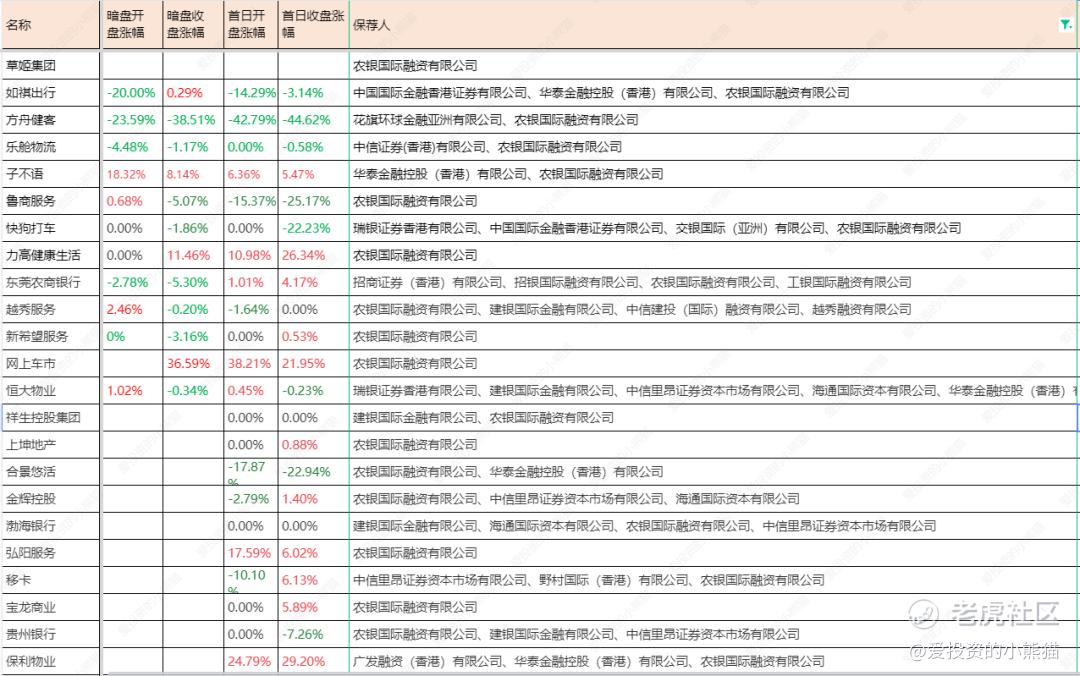The width and height of the screenshot is (1080, 676).
Task: Click the 快狗打车 name cell
Action: pos(51,228)
